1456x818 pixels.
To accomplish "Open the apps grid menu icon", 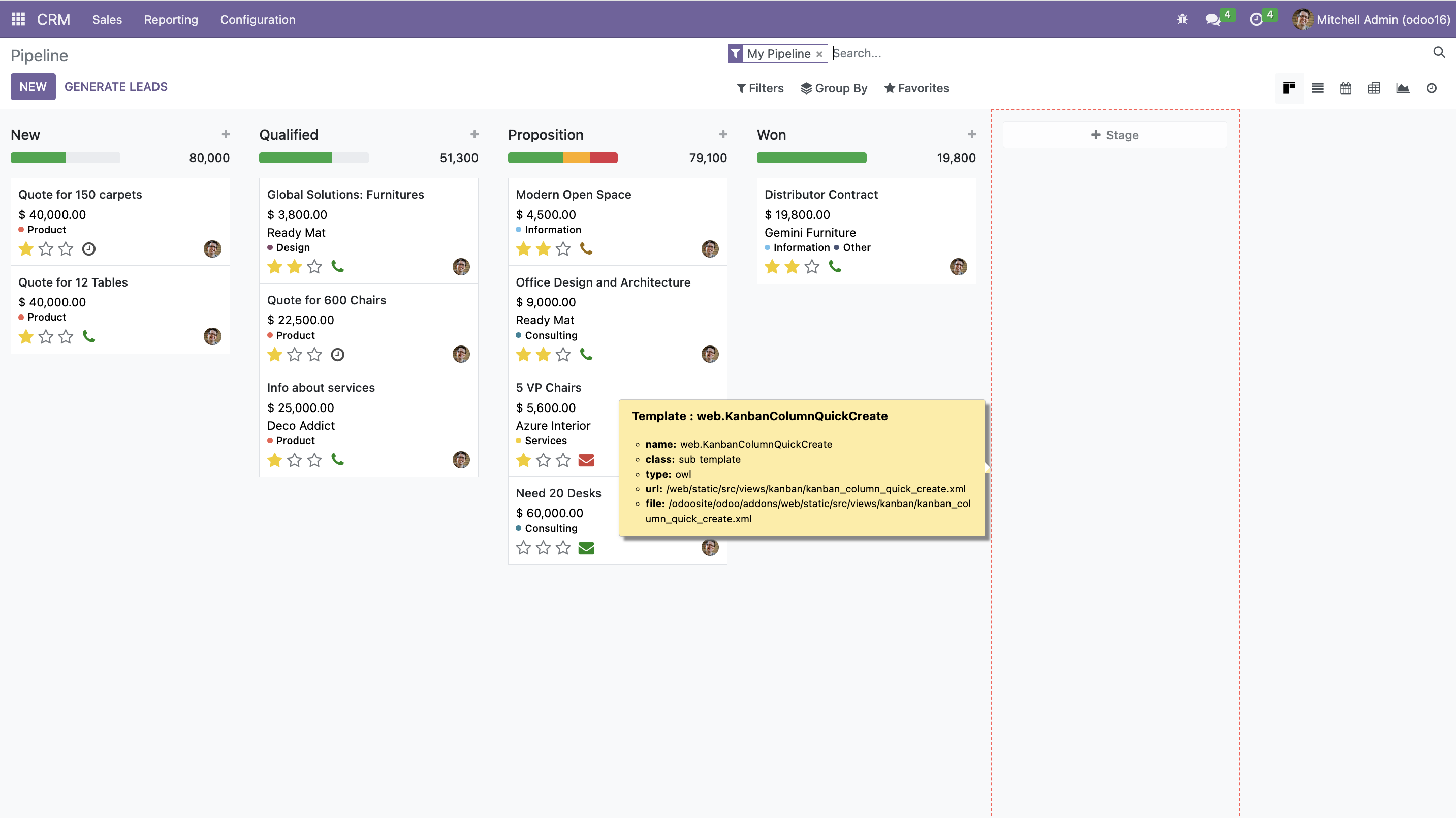I will [18, 19].
